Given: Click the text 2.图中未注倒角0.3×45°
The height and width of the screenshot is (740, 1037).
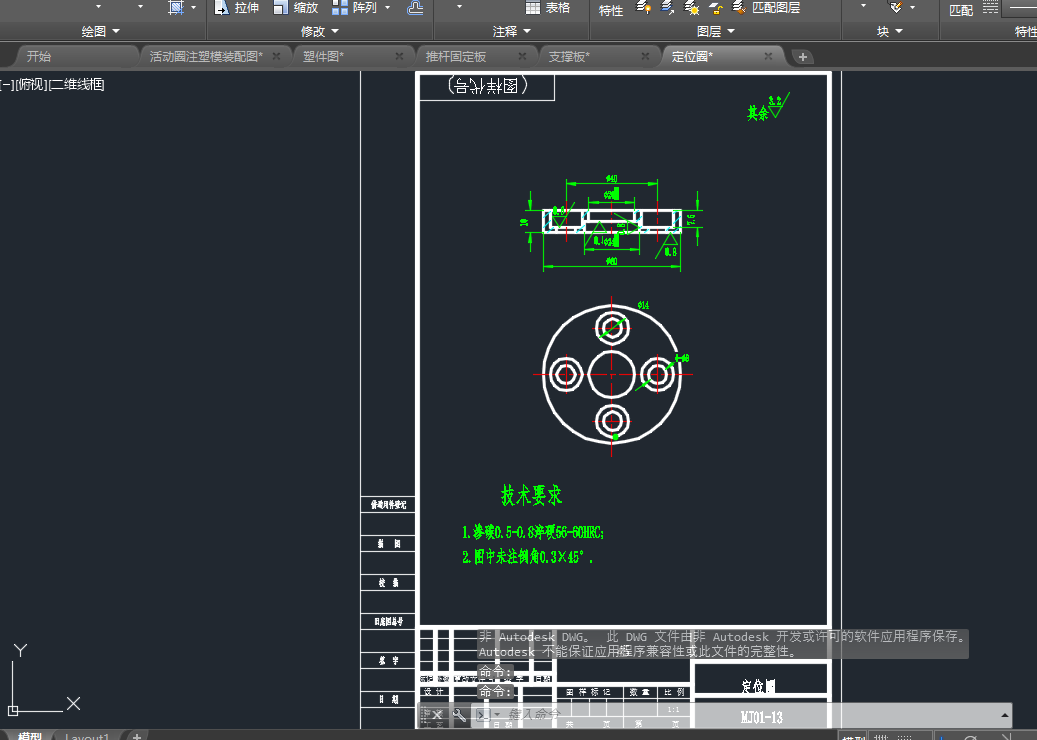Looking at the screenshot, I should tap(527, 557).
